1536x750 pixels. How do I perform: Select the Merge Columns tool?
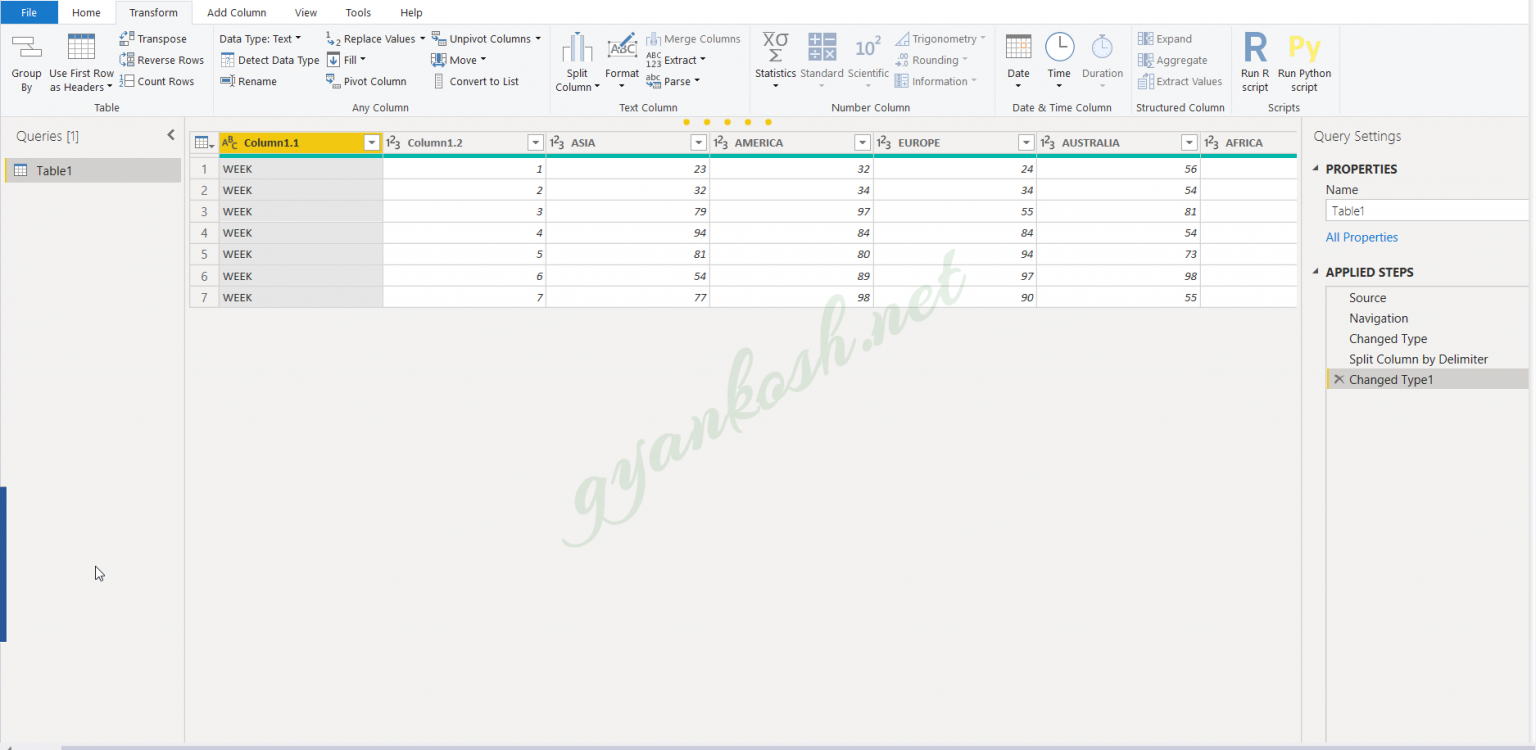pos(694,38)
